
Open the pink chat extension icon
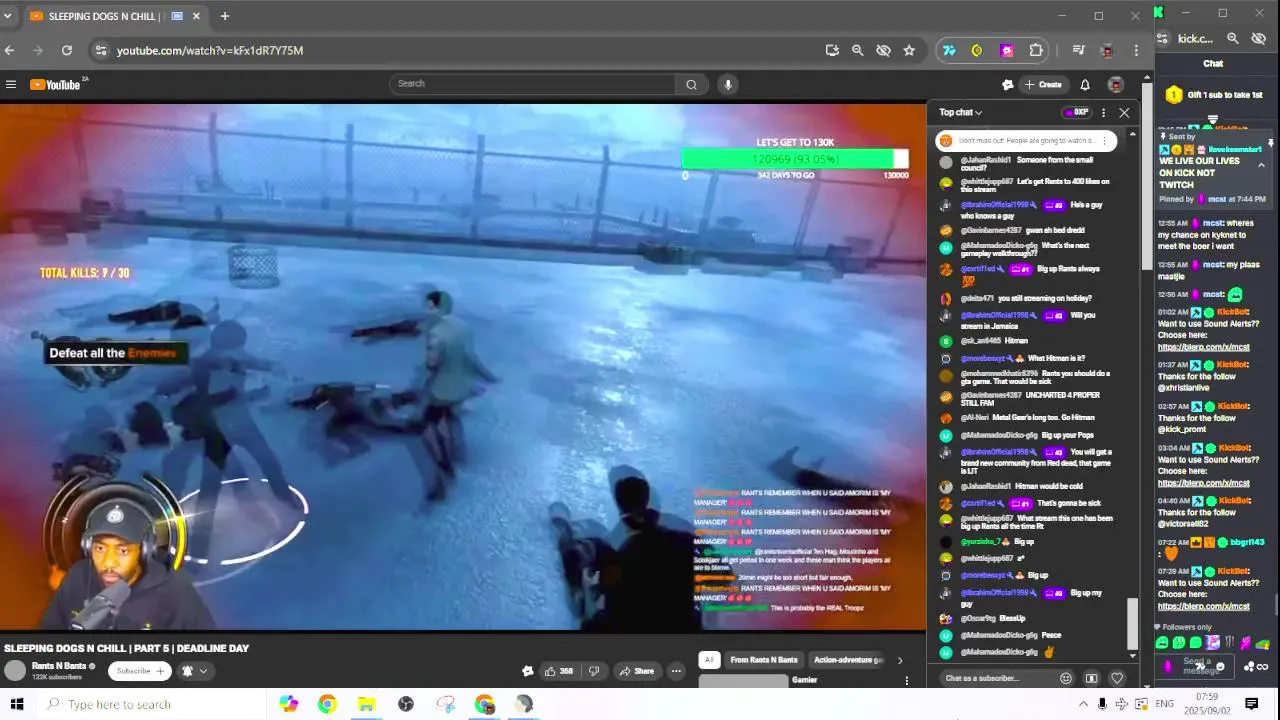1007,50
